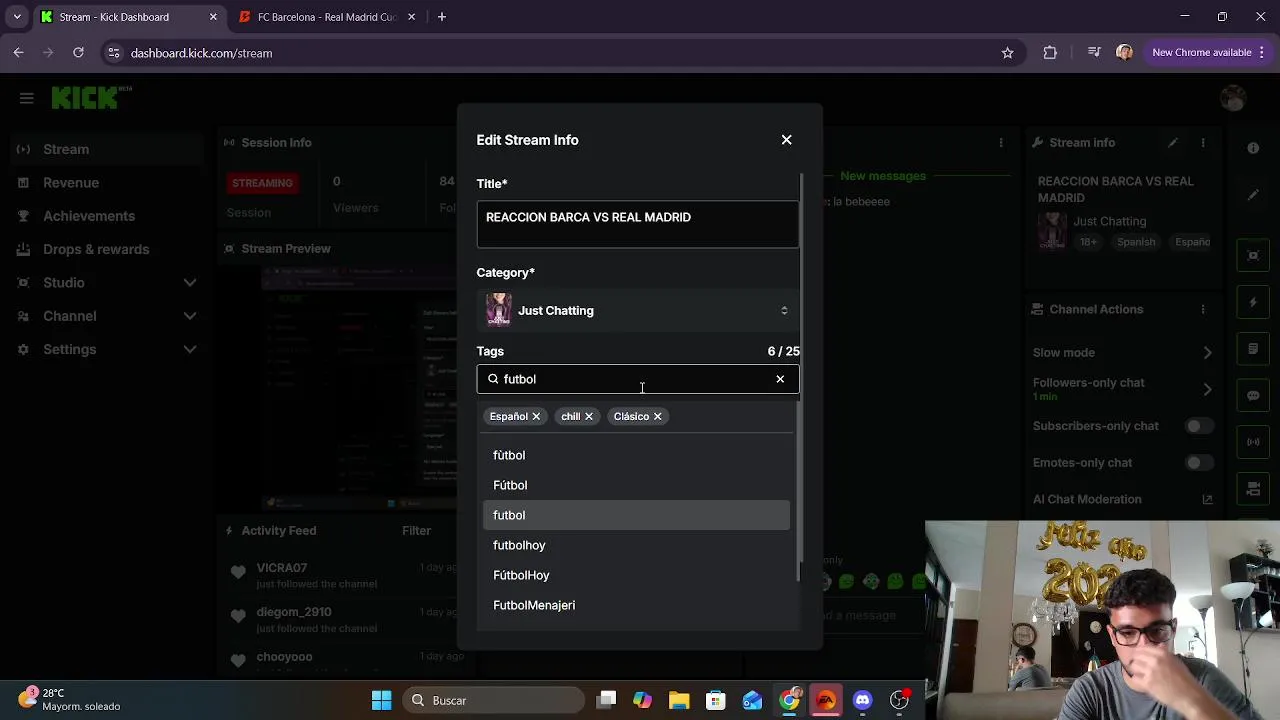The image size is (1280, 720).
Task: Open the Just Chatting category dropdown
Action: tap(638, 310)
